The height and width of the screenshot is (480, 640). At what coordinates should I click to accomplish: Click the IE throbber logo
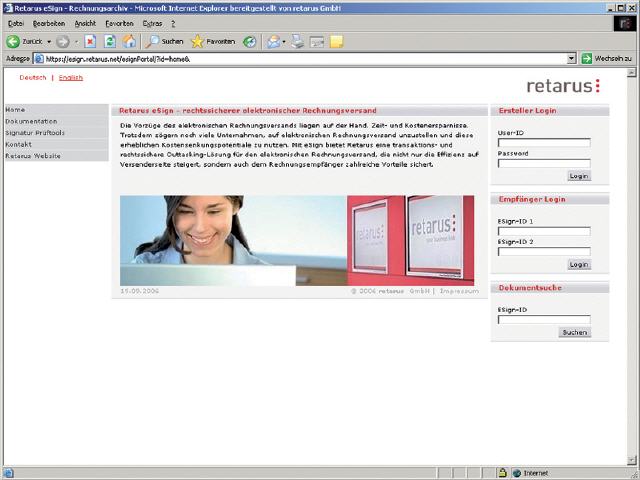click(x=625, y=24)
